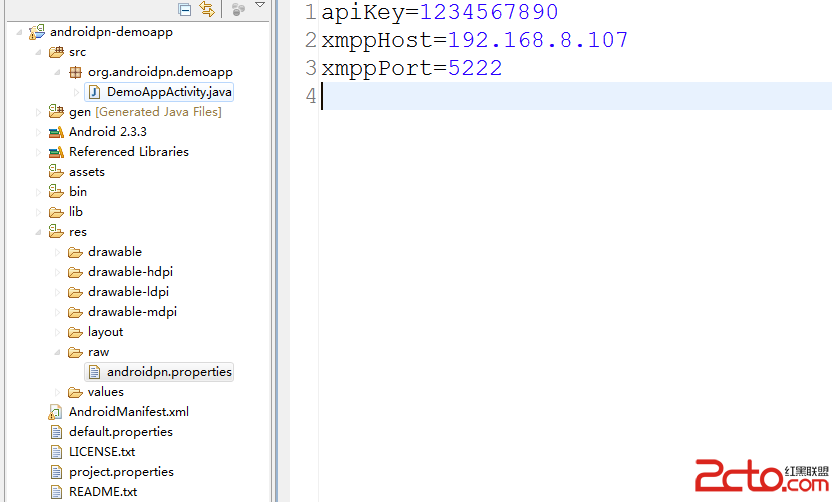The image size is (832, 502).
Task: Click the README.txt file icon
Action: coord(56,492)
